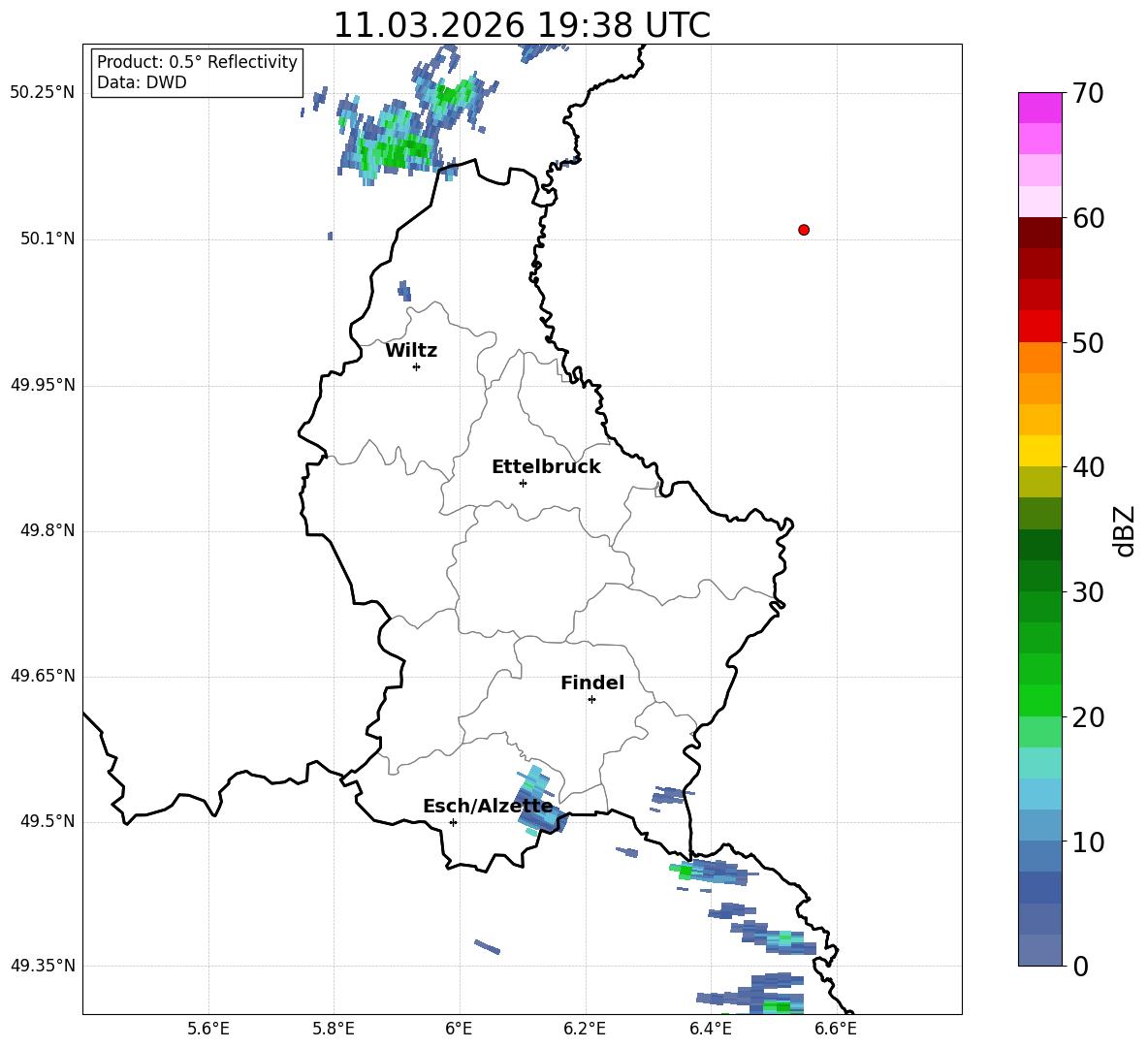1148x1048 pixels.
Task: Click the 50.25°N latitude label
Action: pos(43,93)
